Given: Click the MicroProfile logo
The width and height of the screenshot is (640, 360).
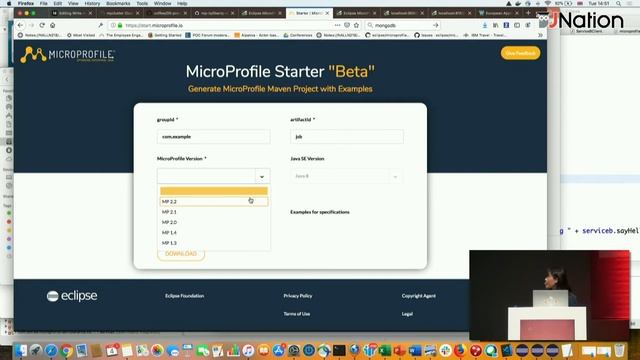Looking at the screenshot, I should pos(68,54).
